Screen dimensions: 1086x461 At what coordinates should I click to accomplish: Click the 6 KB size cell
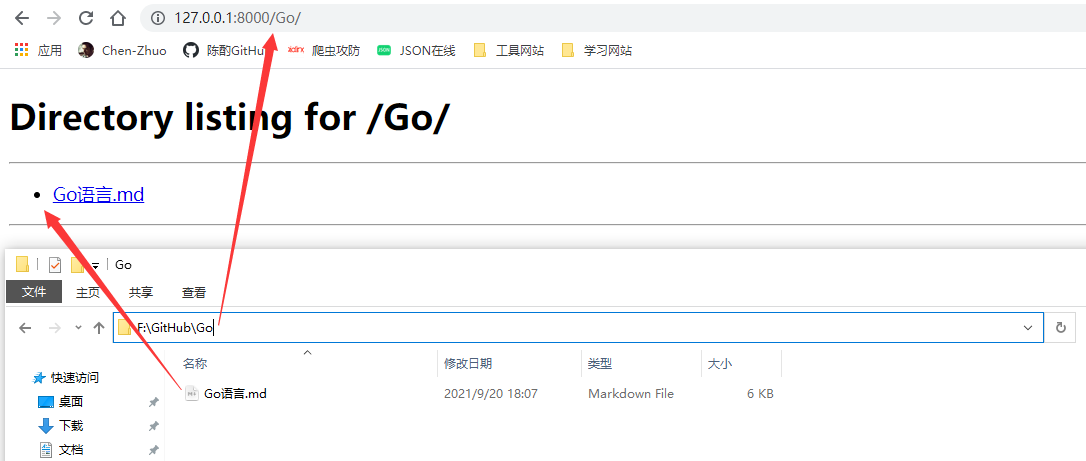[760, 394]
